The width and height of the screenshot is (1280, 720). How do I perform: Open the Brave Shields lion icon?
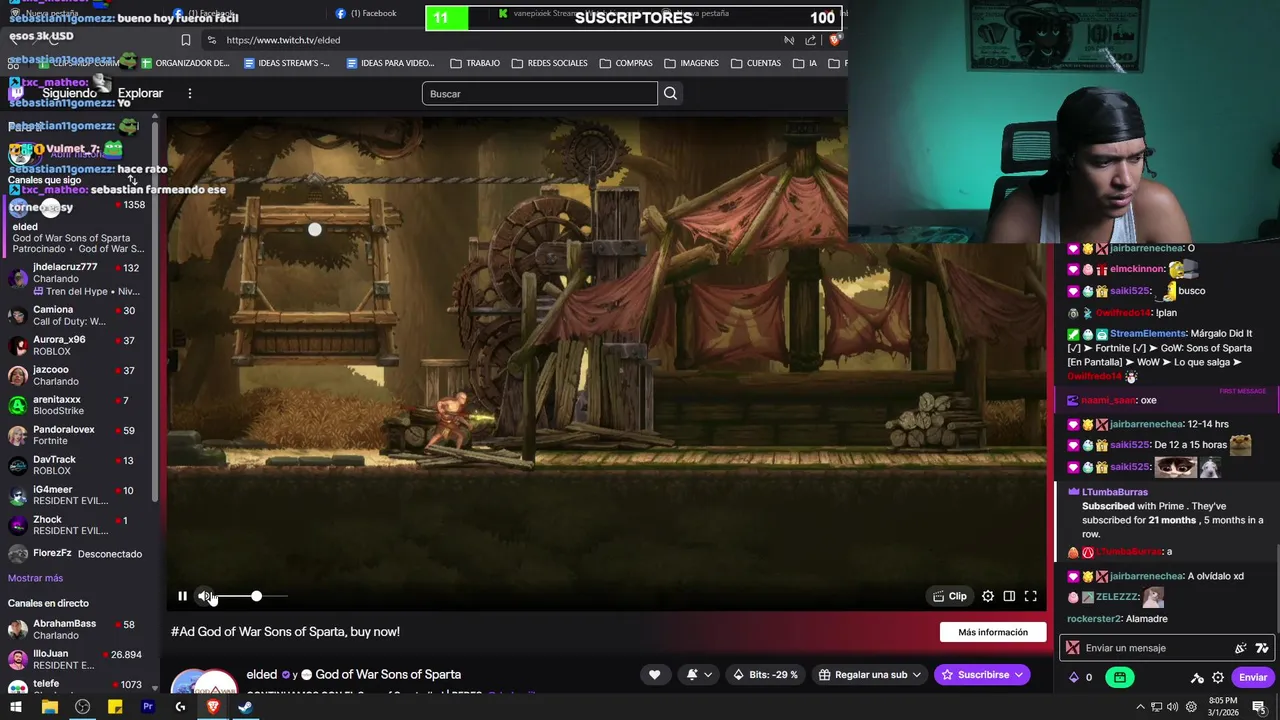click(835, 40)
